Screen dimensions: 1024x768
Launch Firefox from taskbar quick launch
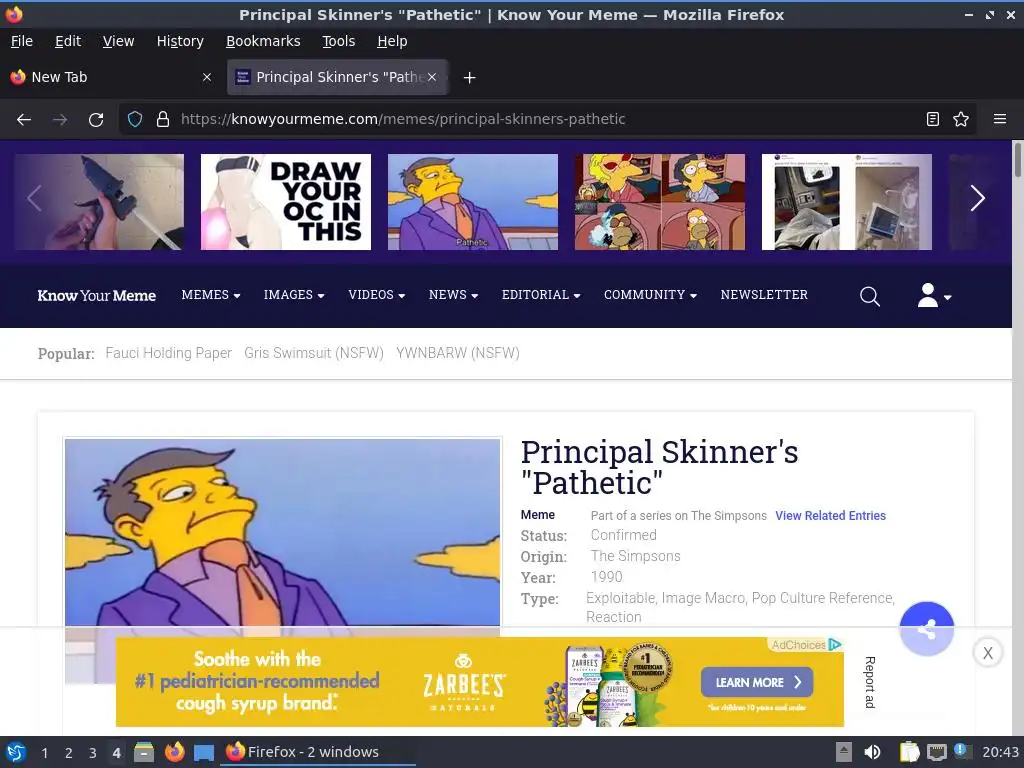174,752
